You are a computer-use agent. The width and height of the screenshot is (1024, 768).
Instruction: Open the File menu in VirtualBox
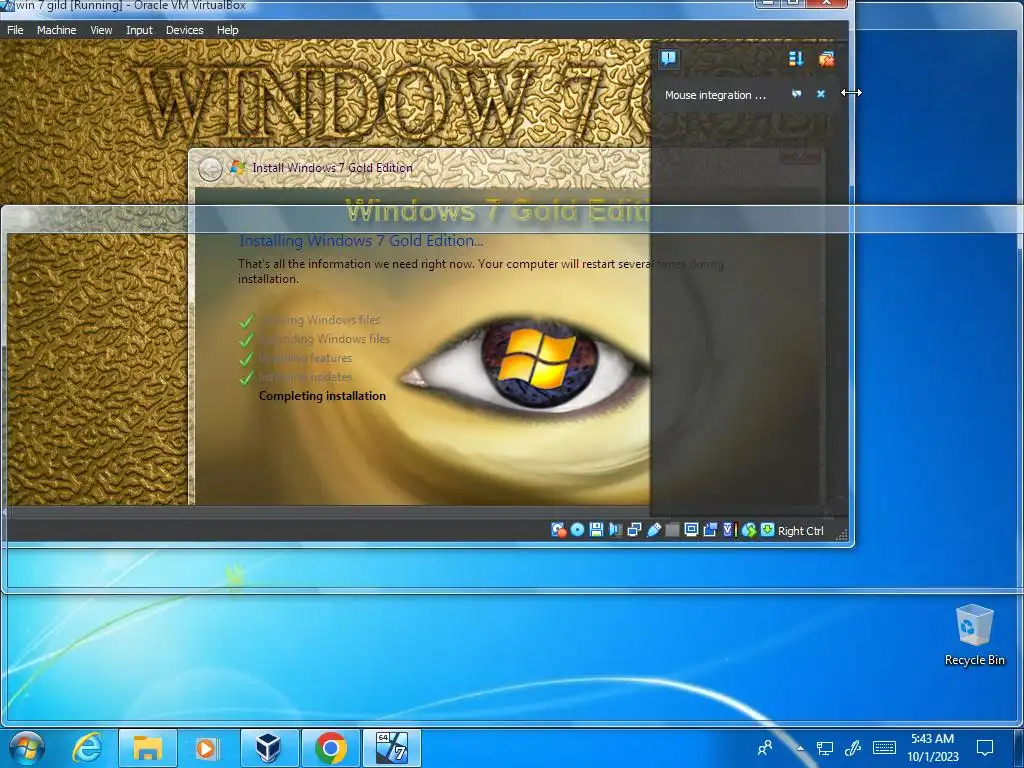(15, 30)
